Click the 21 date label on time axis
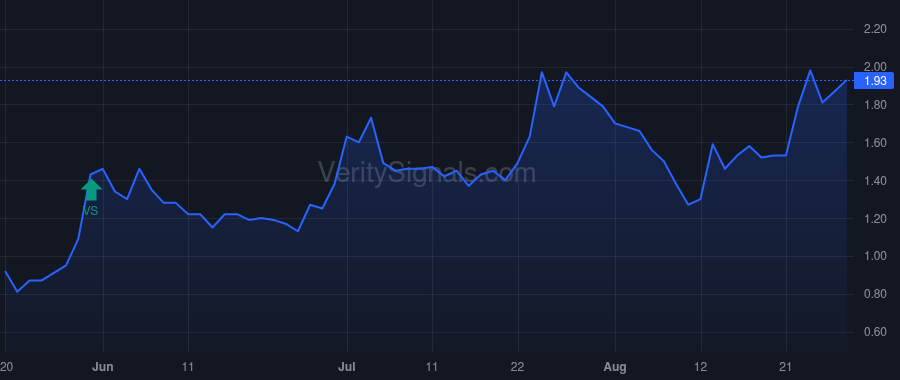This screenshot has height=380, width=900. pos(786,367)
